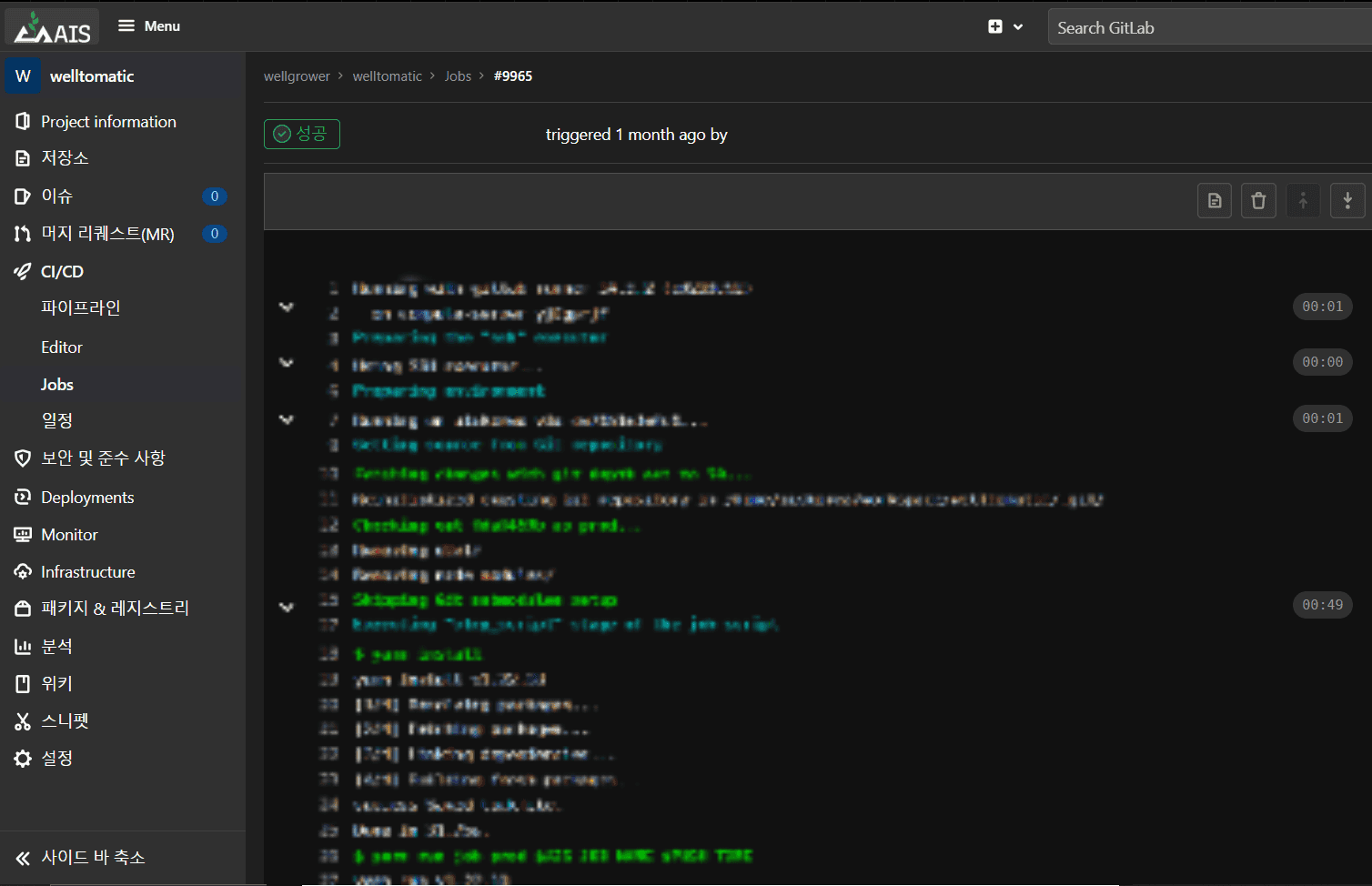Click the 설정 gear icon
This screenshot has width=1372, height=886.
tap(23, 759)
